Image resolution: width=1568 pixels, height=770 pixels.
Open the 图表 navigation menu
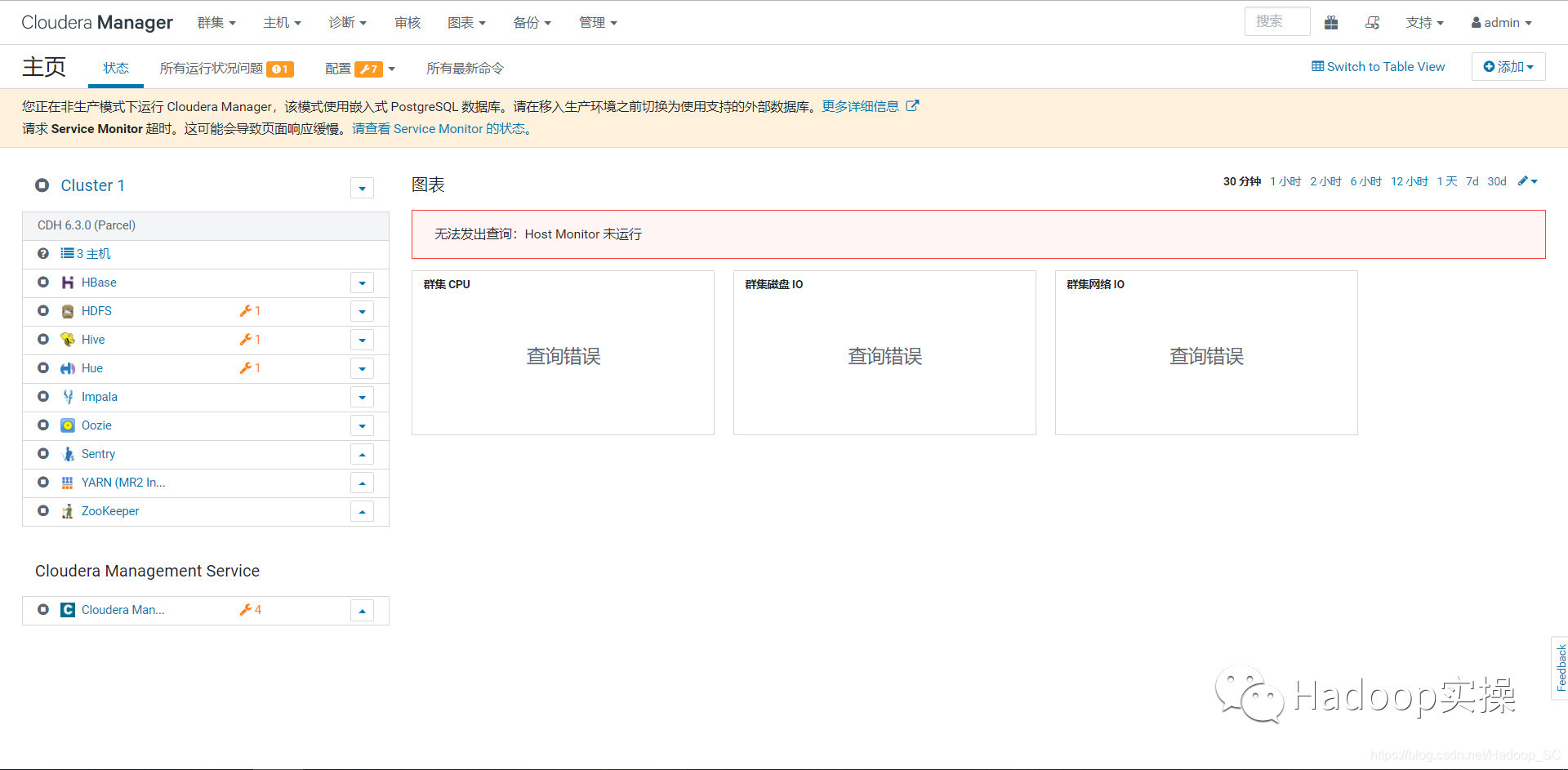pos(466,23)
